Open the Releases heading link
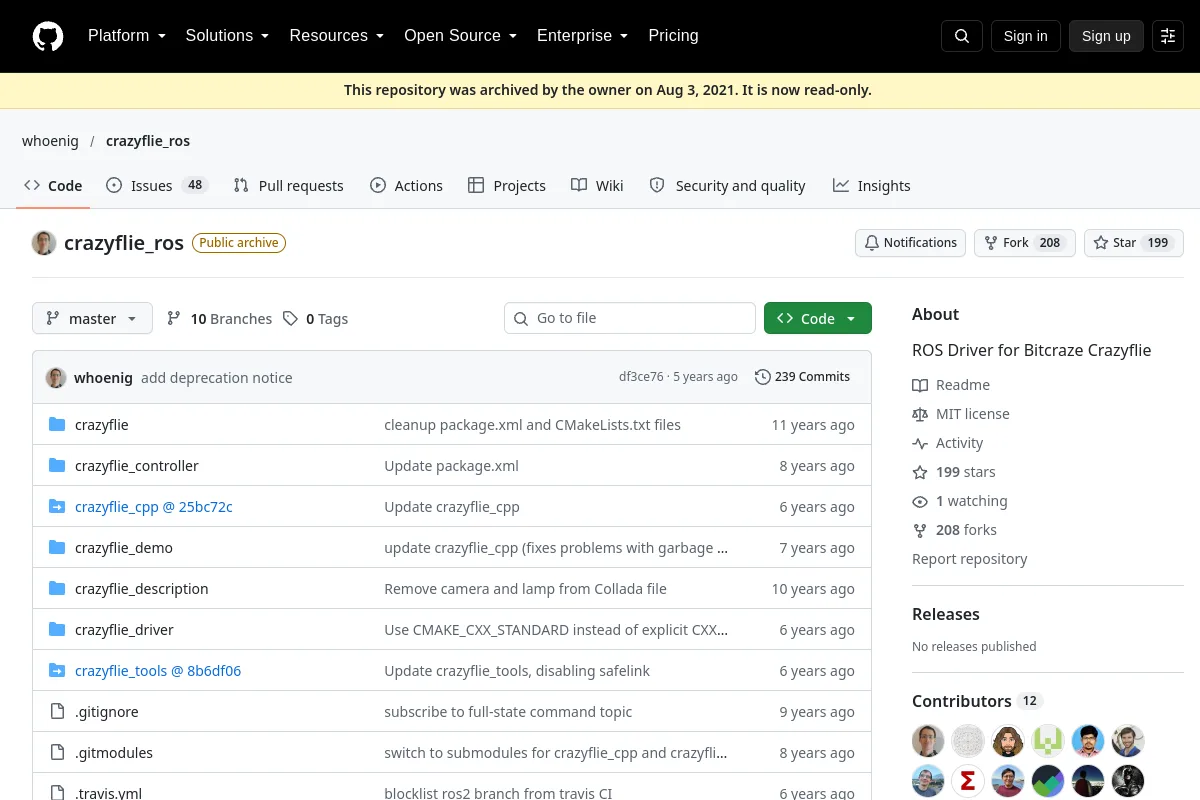The image size is (1200, 800). point(945,614)
